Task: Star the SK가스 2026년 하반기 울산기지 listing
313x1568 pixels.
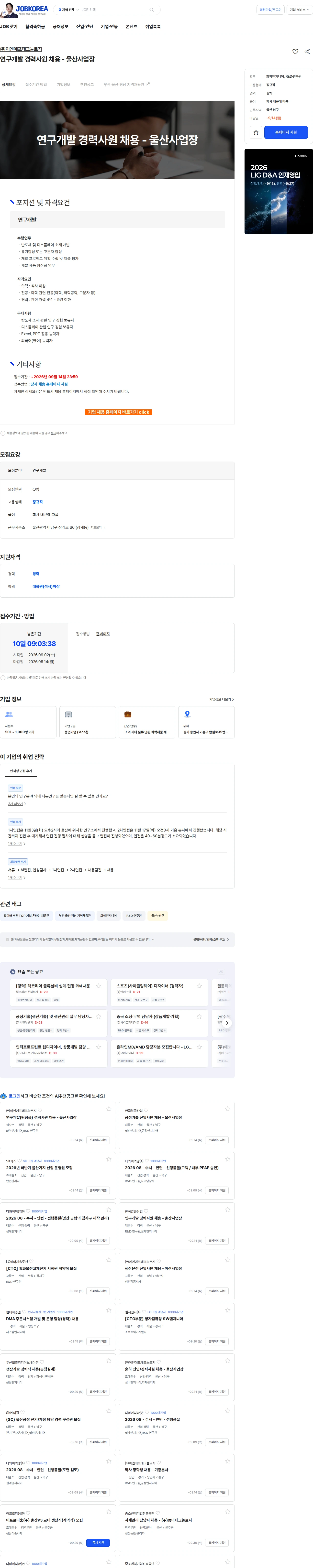Action: point(109,1159)
